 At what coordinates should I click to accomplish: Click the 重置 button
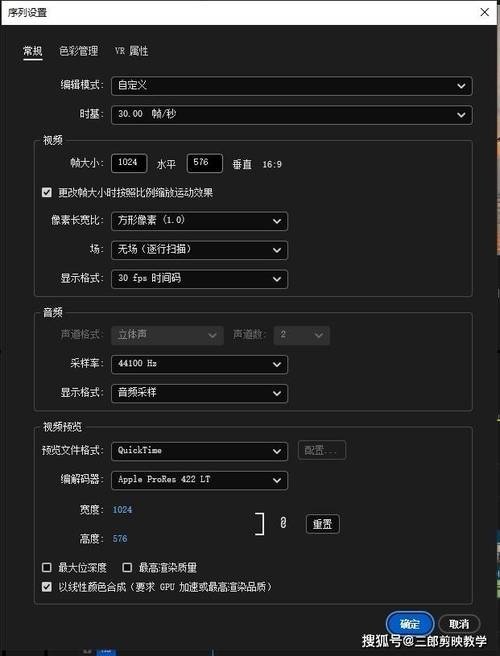click(x=323, y=524)
